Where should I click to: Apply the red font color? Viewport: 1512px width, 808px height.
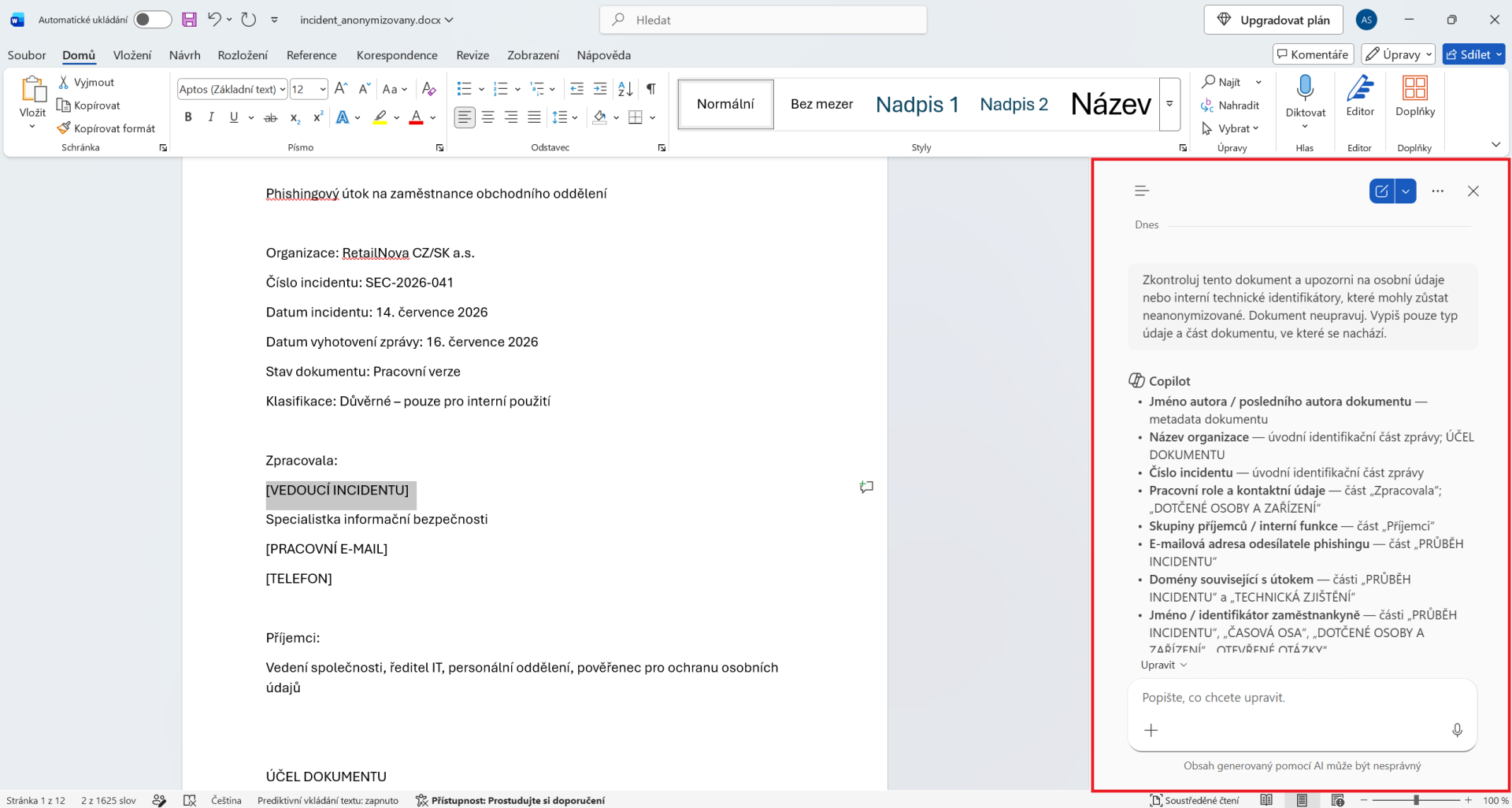(417, 117)
